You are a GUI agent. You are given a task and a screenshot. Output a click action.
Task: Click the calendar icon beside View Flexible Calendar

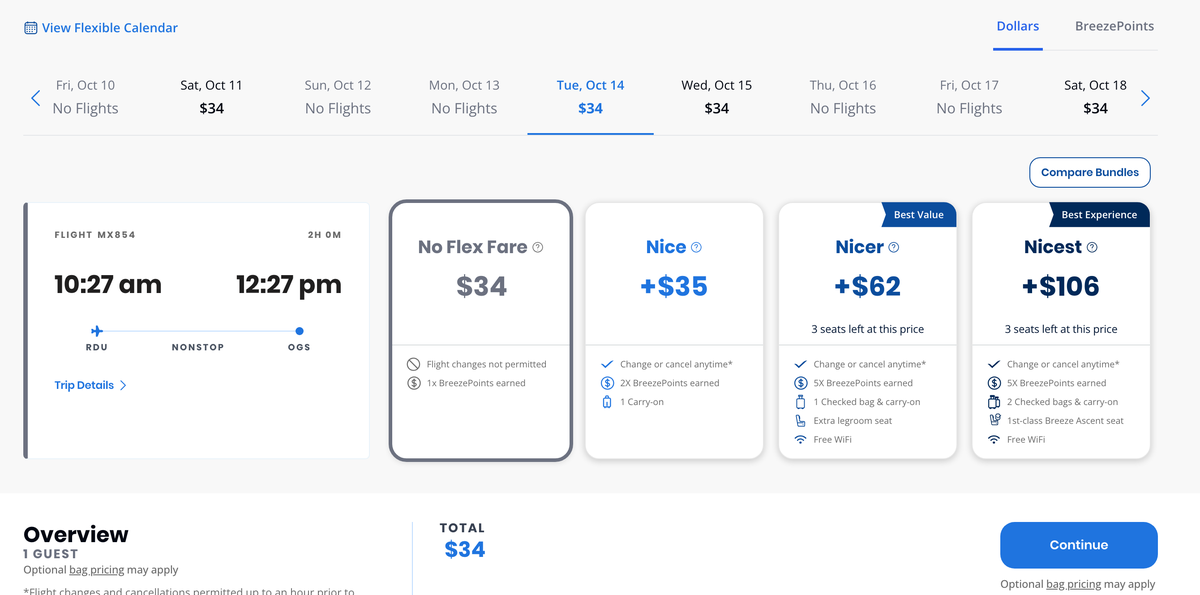pyautogui.click(x=31, y=28)
